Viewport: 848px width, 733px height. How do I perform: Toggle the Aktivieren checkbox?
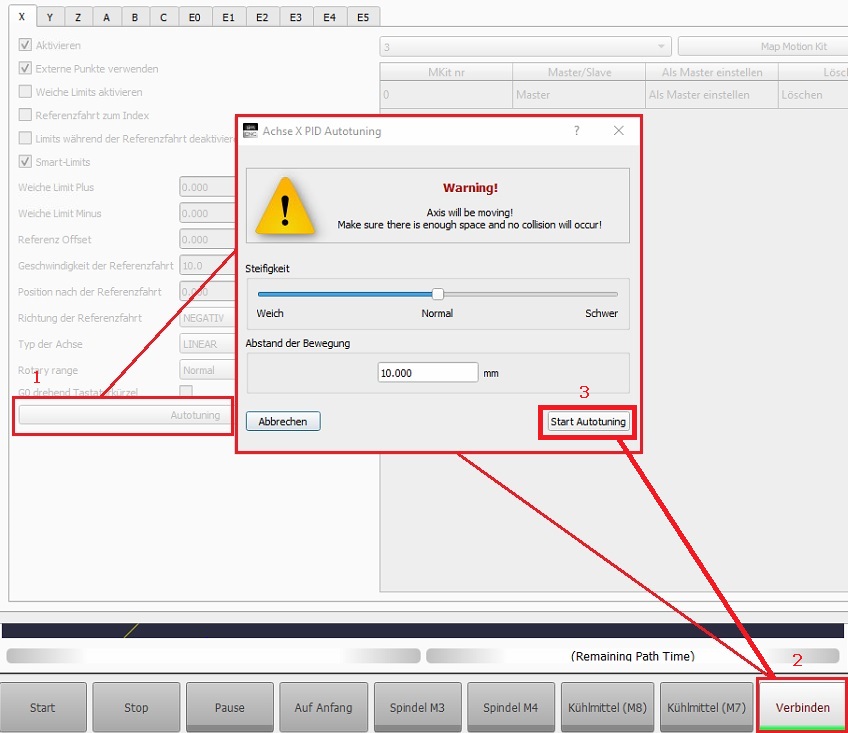[25, 45]
